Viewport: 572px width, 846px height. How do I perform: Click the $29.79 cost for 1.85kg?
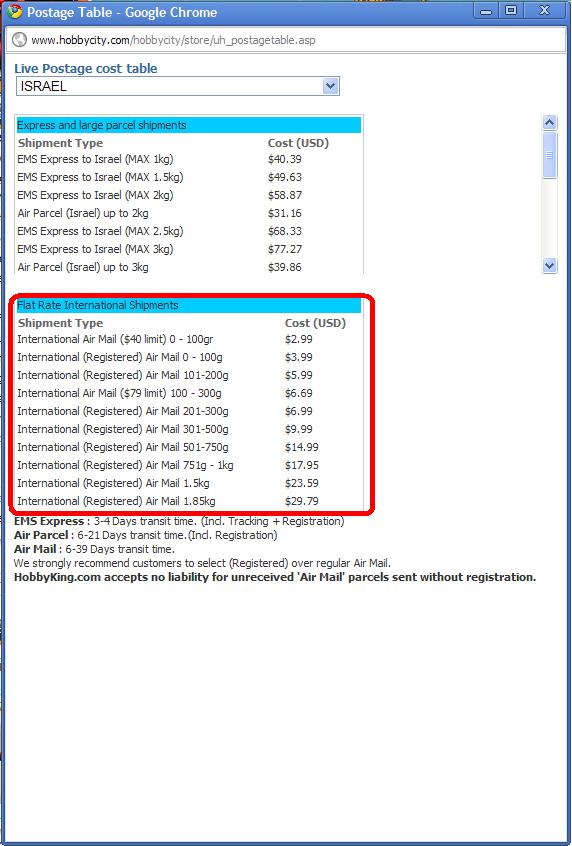pyautogui.click(x=302, y=501)
